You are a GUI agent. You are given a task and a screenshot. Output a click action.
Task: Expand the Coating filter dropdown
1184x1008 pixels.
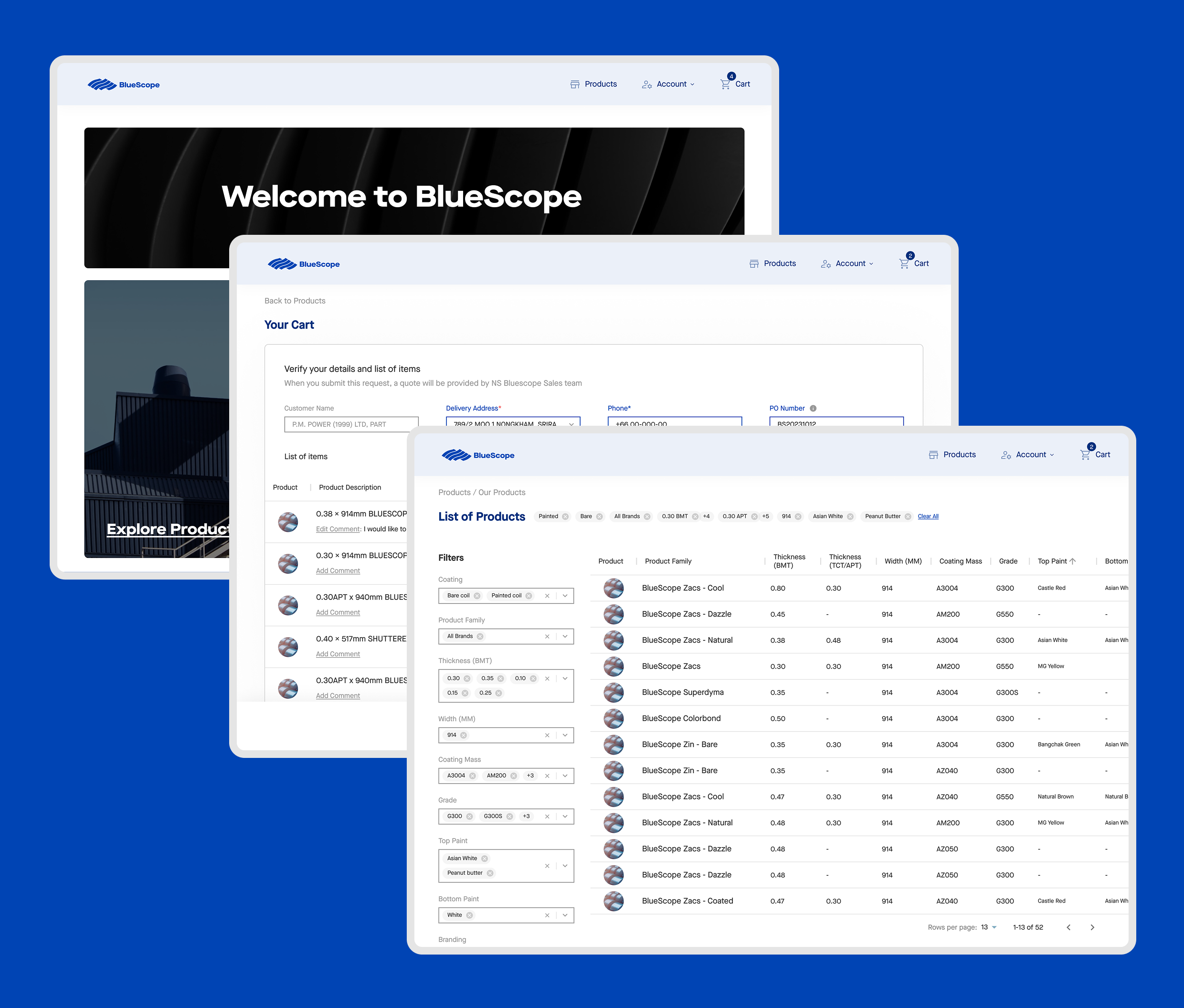pyautogui.click(x=565, y=595)
